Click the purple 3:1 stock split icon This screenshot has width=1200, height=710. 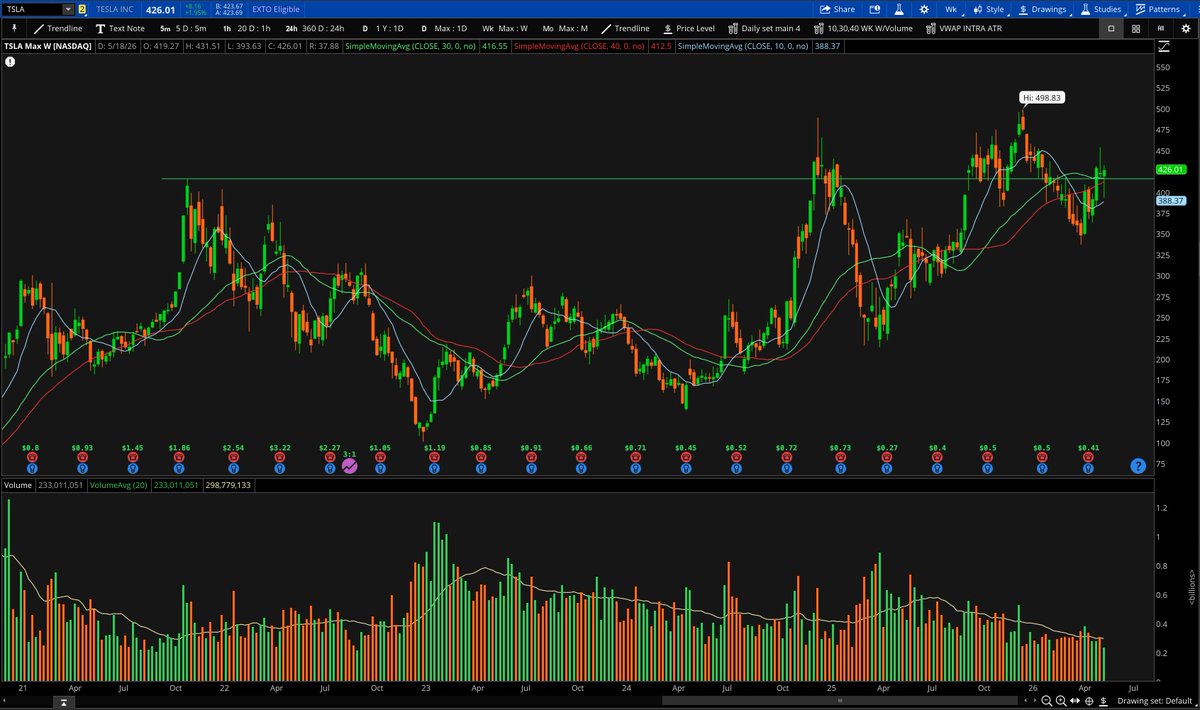(x=350, y=464)
